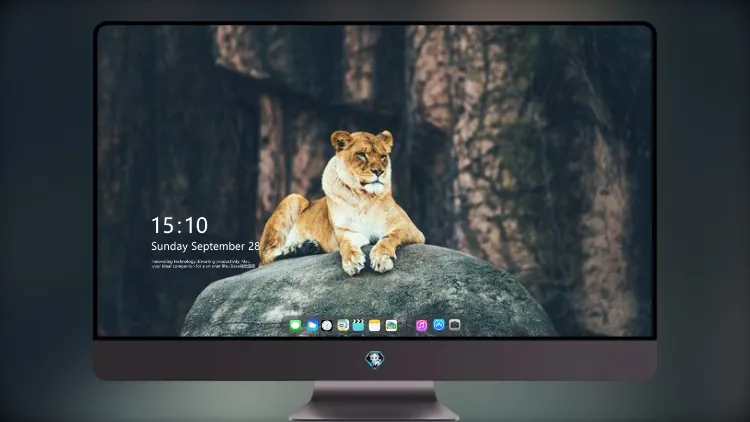Viewport: 750px width, 422px height.
Task: Open the Weather app in dock
Action: point(312,326)
